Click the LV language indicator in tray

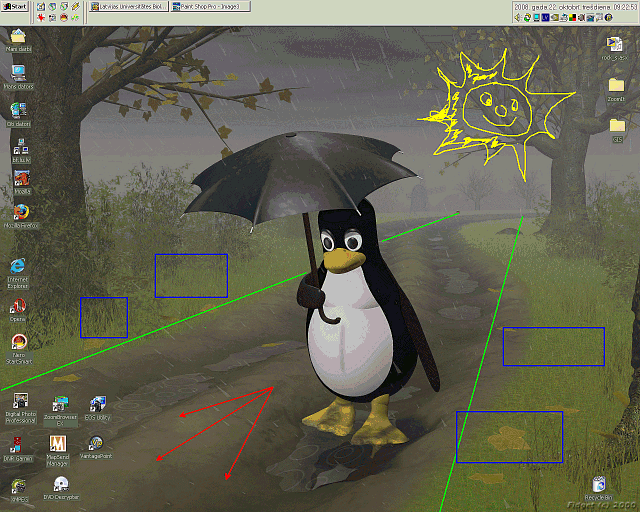(546, 18)
